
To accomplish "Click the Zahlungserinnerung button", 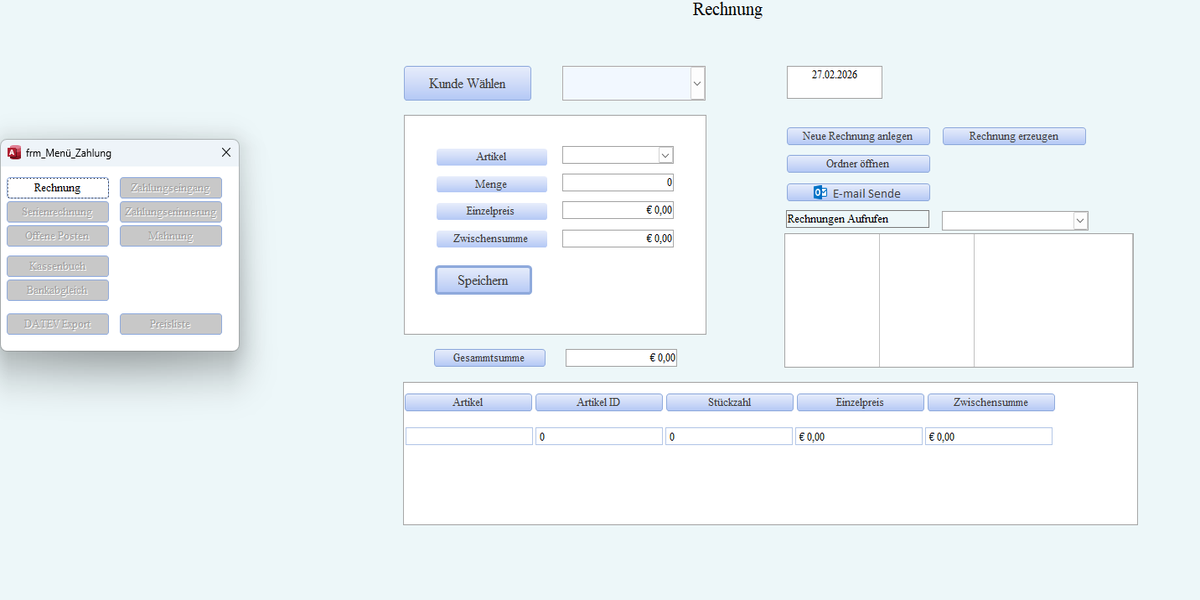I will (171, 212).
